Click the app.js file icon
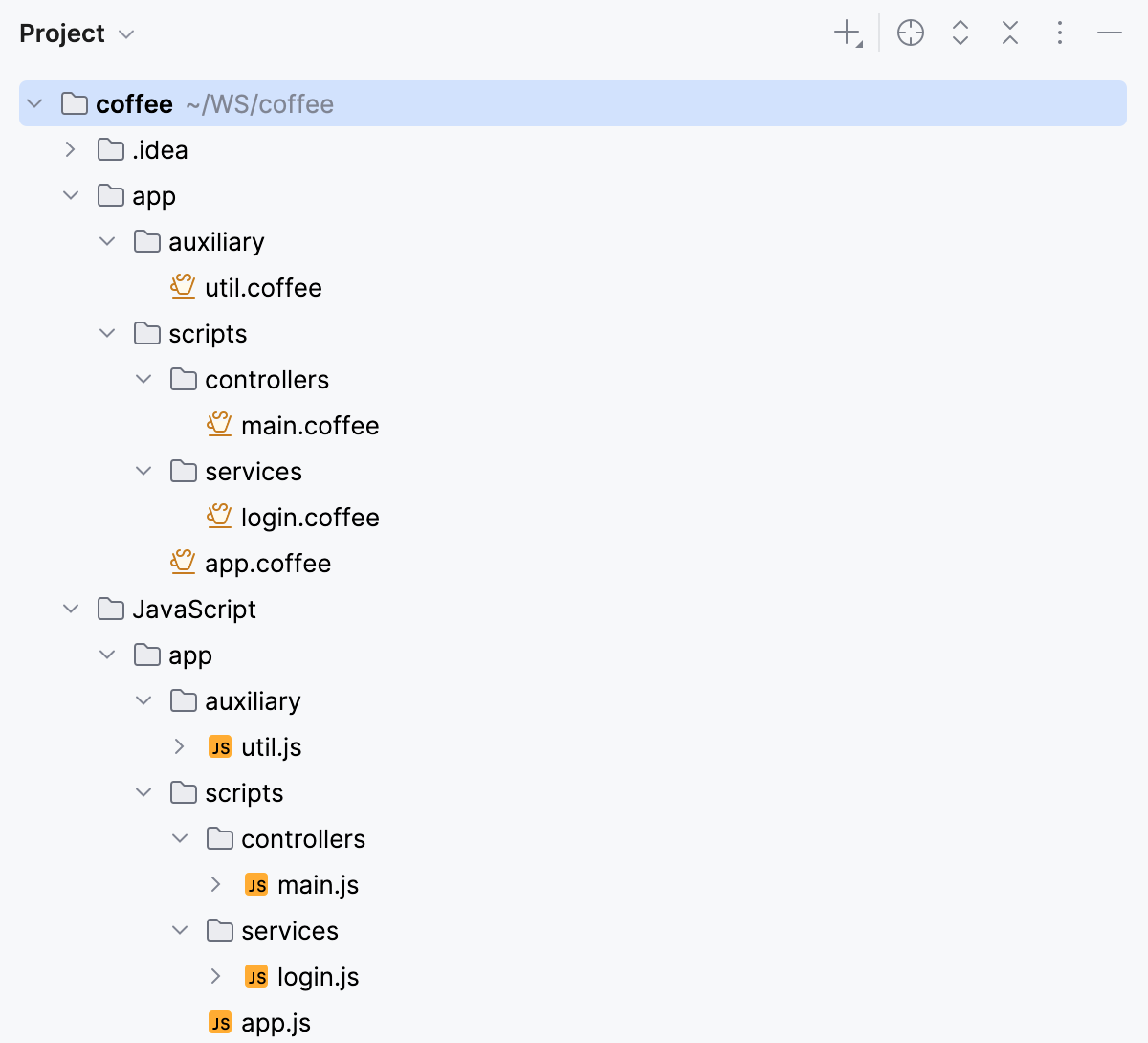 (x=220, y=1023)
